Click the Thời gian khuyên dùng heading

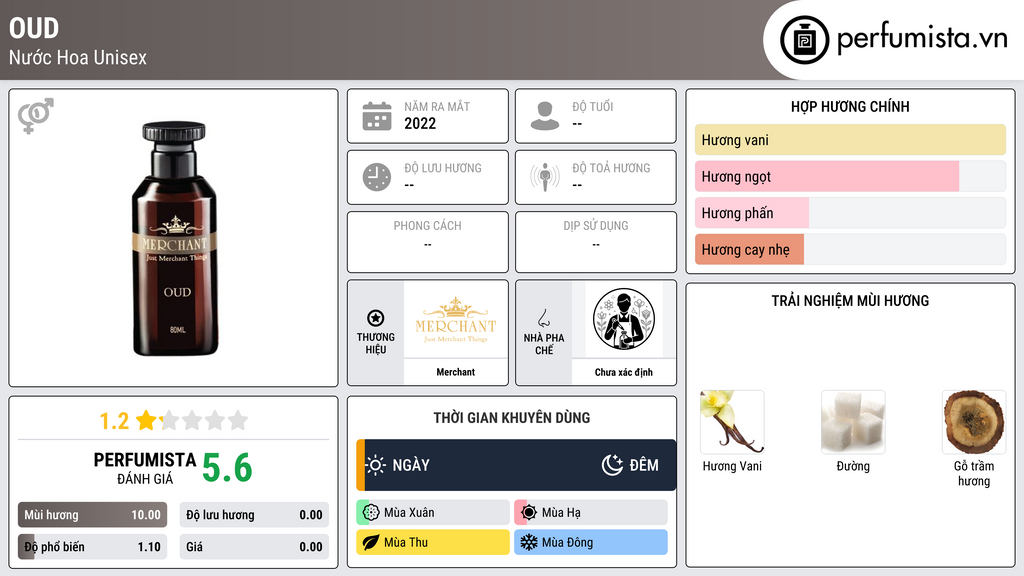[x=512, y=418]
